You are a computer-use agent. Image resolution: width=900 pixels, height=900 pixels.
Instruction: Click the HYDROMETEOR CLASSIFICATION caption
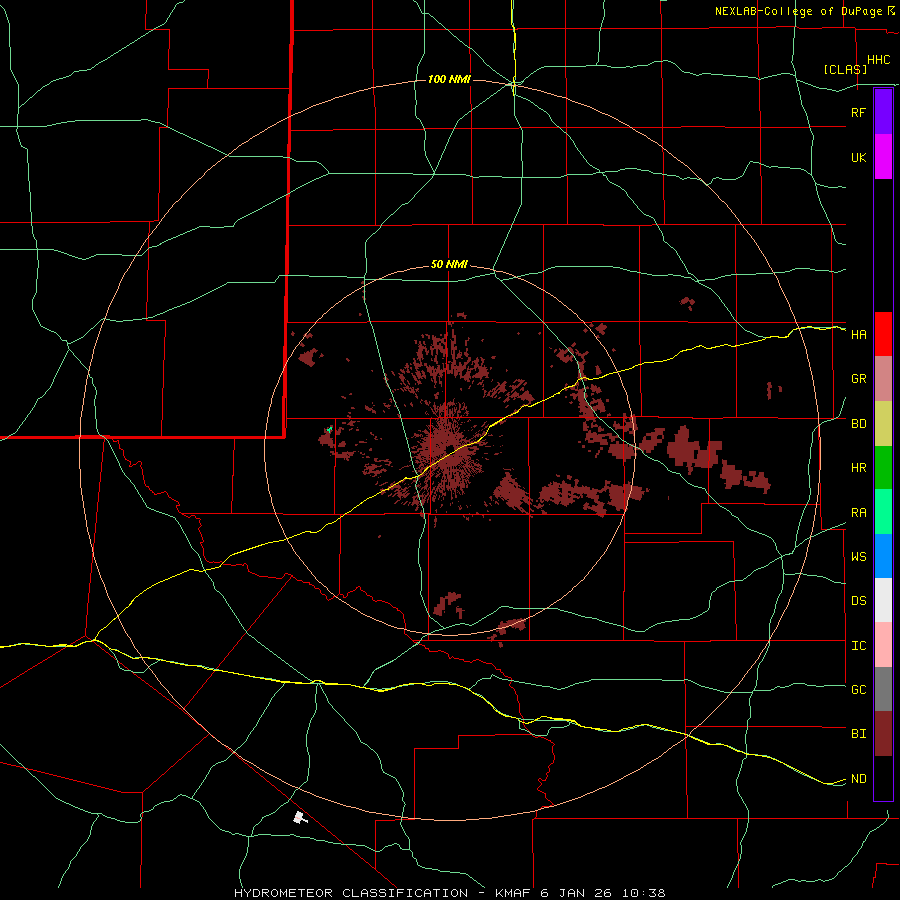click(351, 893)
